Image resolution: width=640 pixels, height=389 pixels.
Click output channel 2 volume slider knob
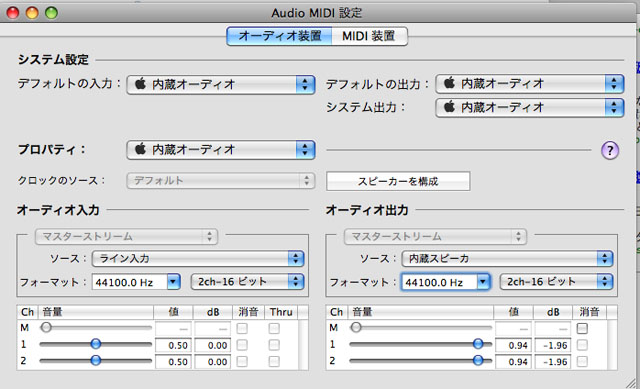pos(478,360)
